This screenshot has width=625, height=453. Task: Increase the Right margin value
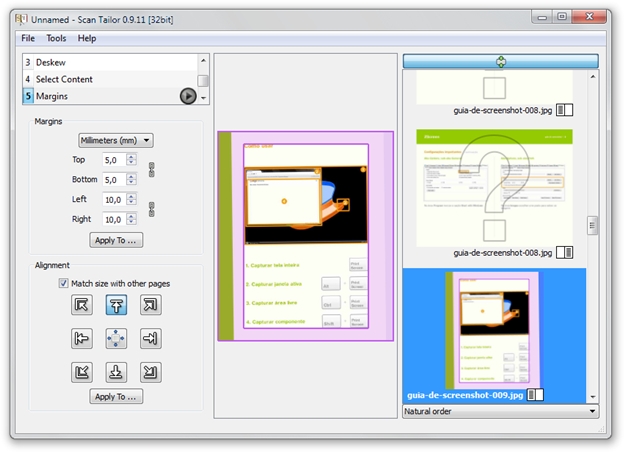pos(131,216)
